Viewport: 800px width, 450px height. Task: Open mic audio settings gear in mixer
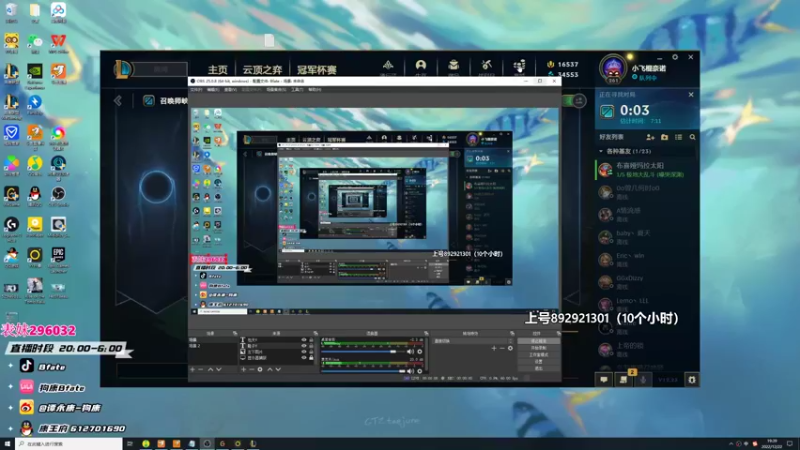click(x=420, y=371)
